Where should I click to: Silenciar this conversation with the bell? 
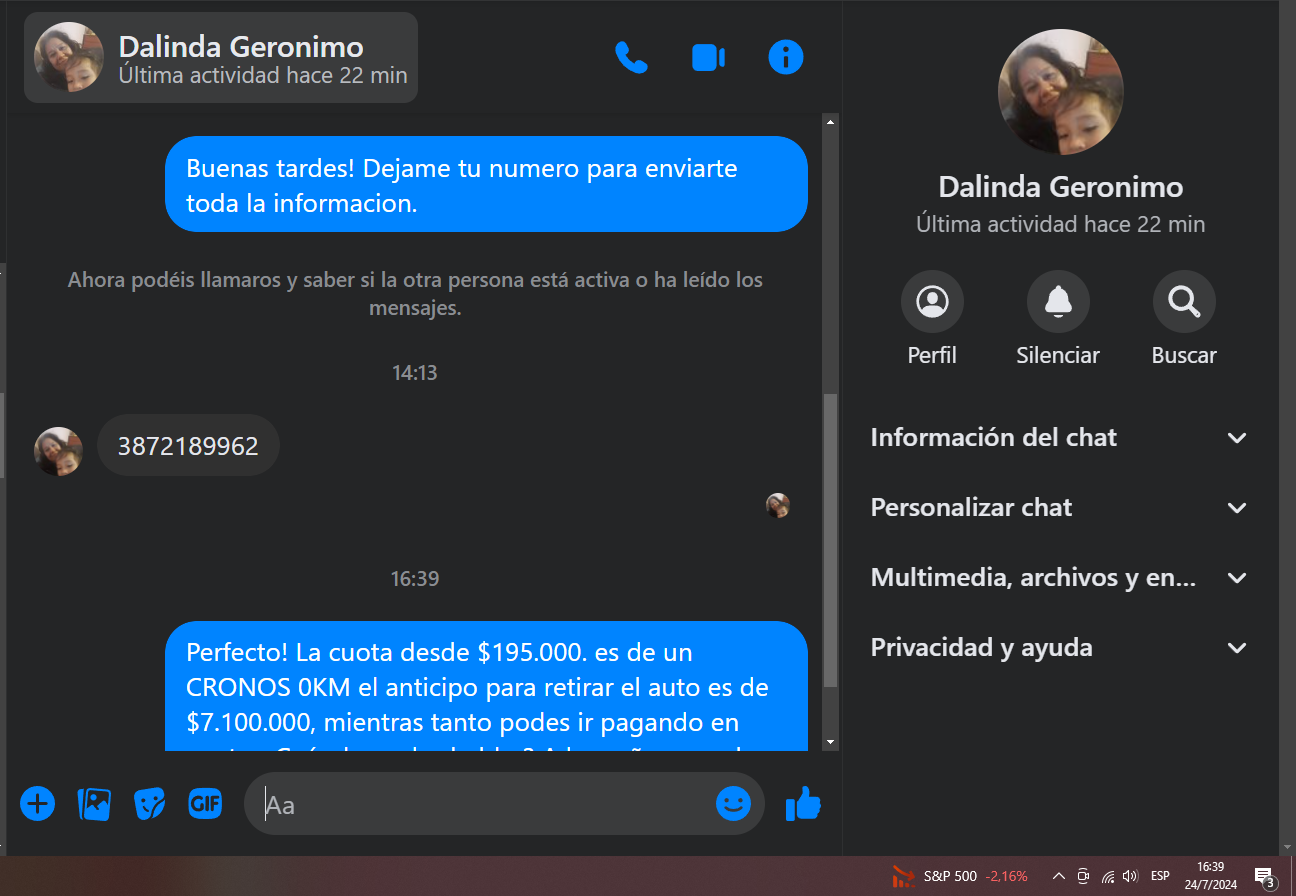1058,302
